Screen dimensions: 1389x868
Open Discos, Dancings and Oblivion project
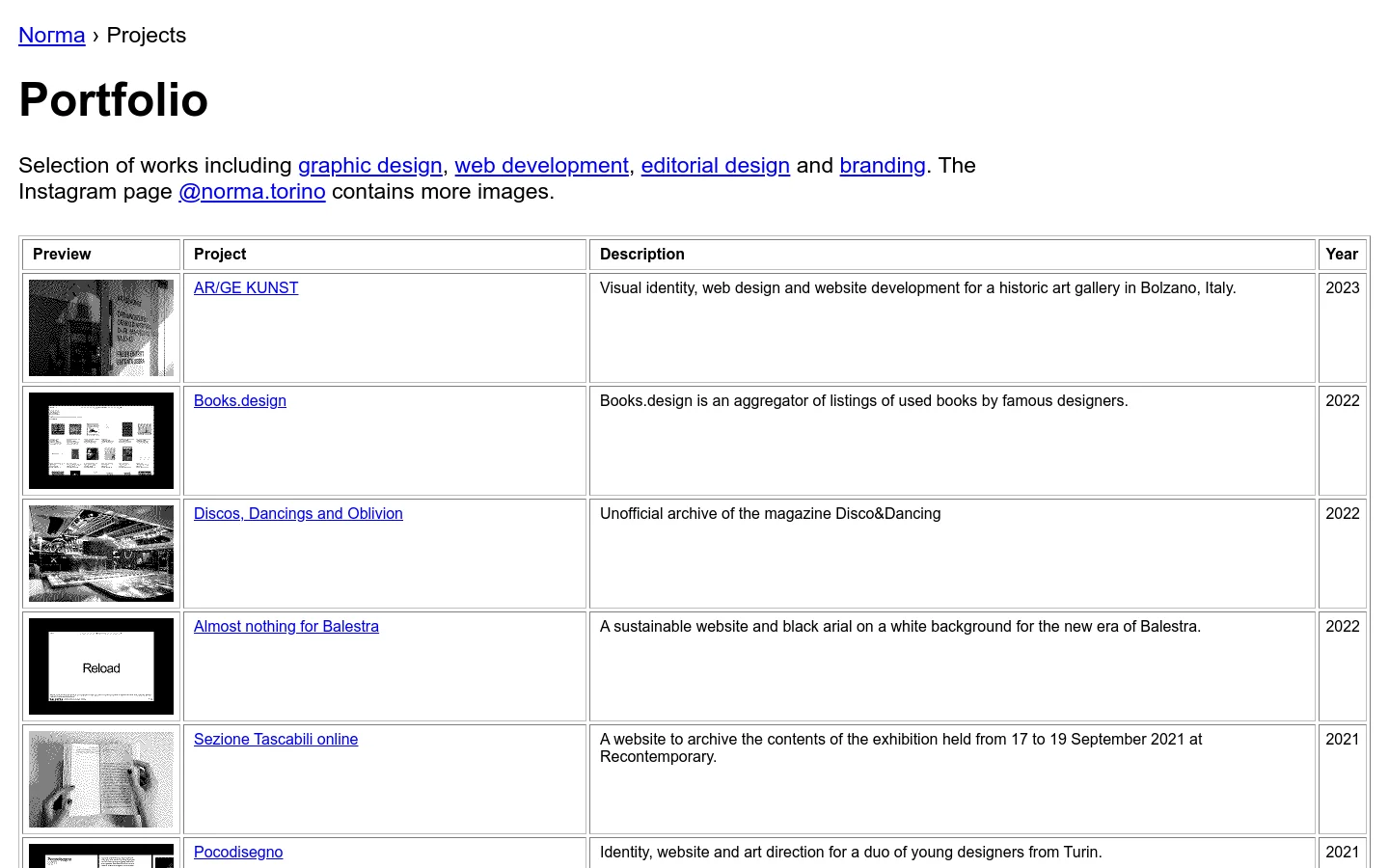click(x=298, y=514)
